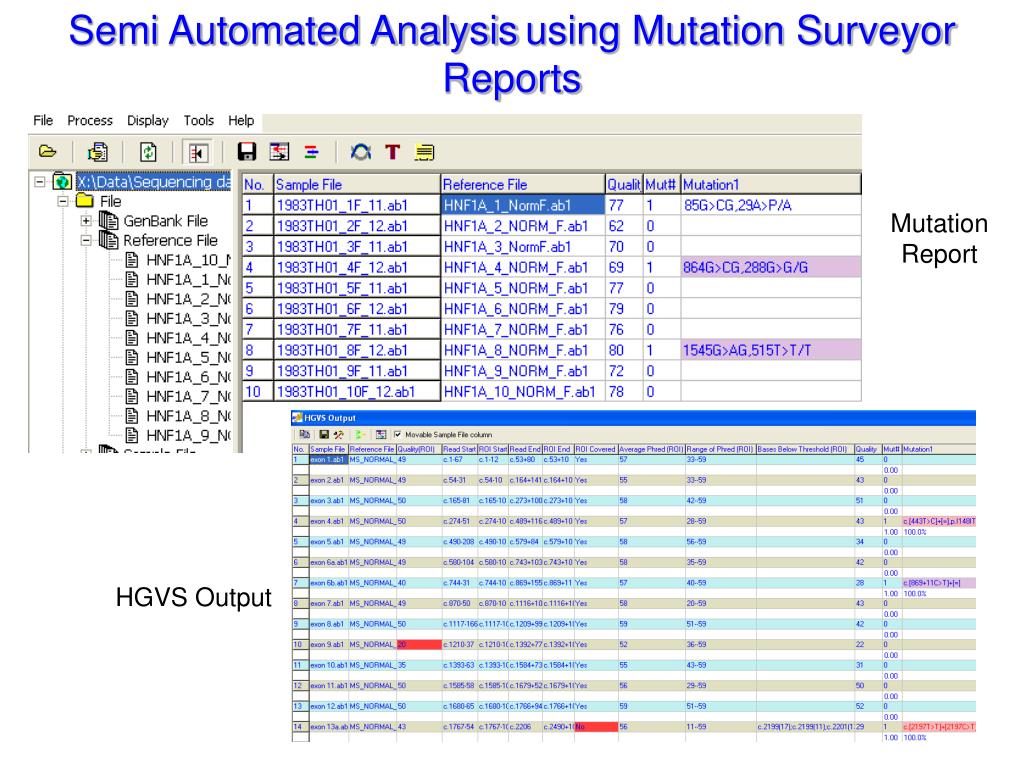
Task: Click the green icon in HGVS Output toolbar
Action: [359, 434]
